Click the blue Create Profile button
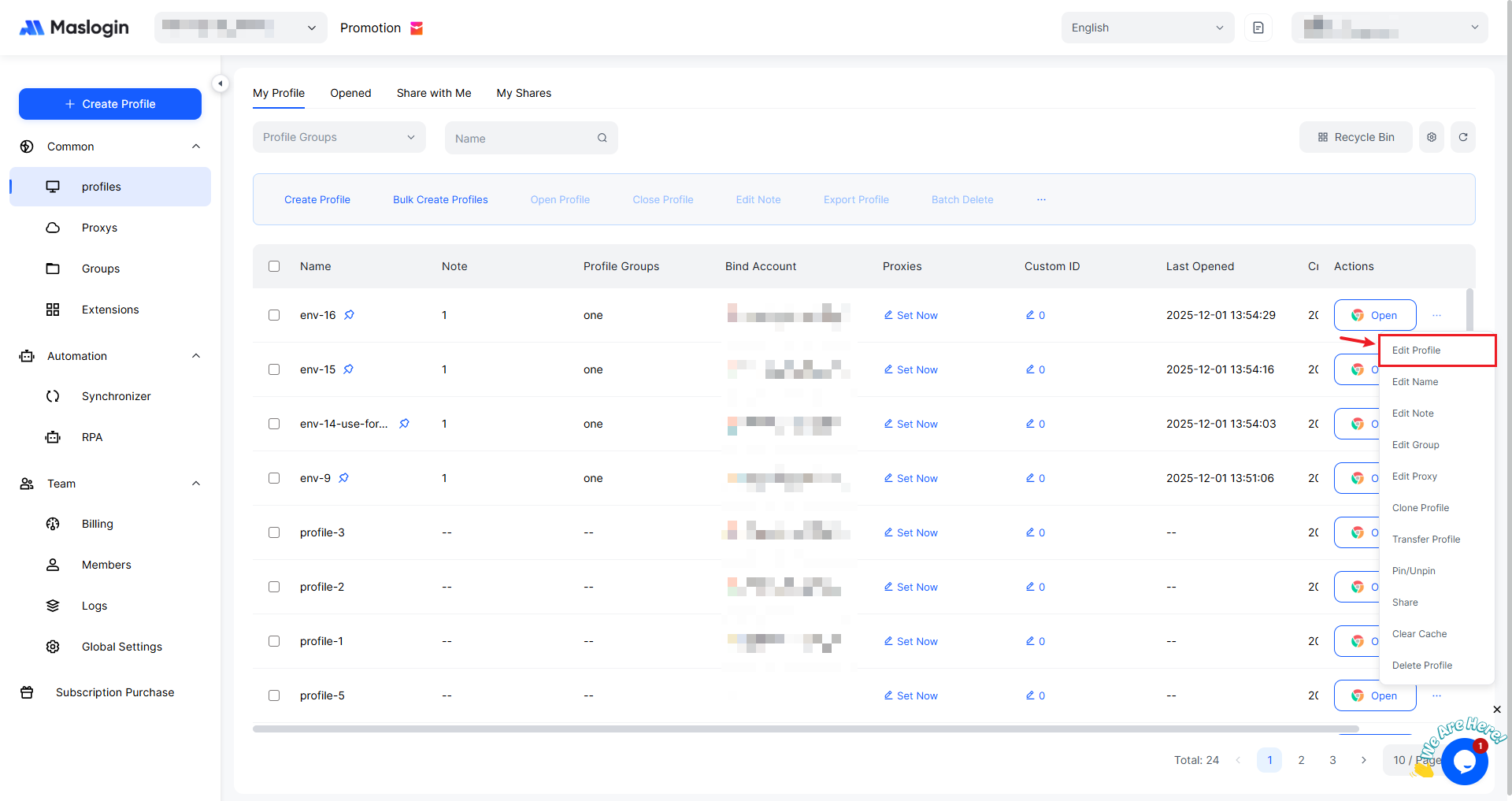1512x801 pixels. click(110, 104)
